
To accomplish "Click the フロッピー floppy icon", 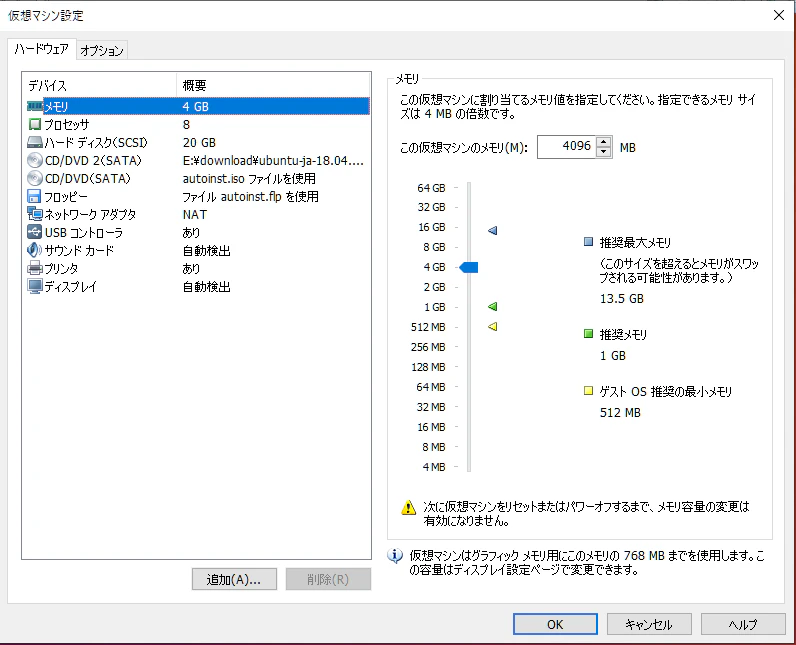I will coord(34,196).
